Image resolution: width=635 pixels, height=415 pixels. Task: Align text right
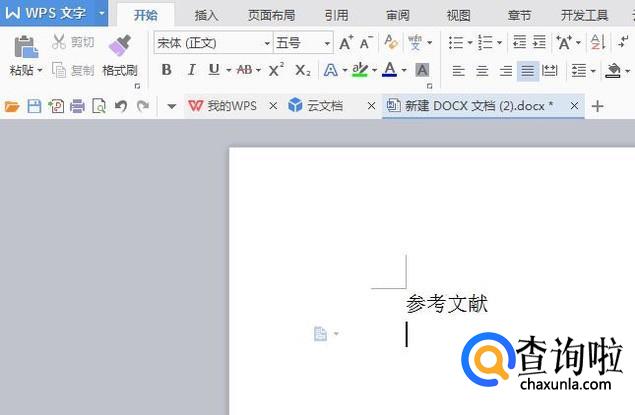(505, 71)
